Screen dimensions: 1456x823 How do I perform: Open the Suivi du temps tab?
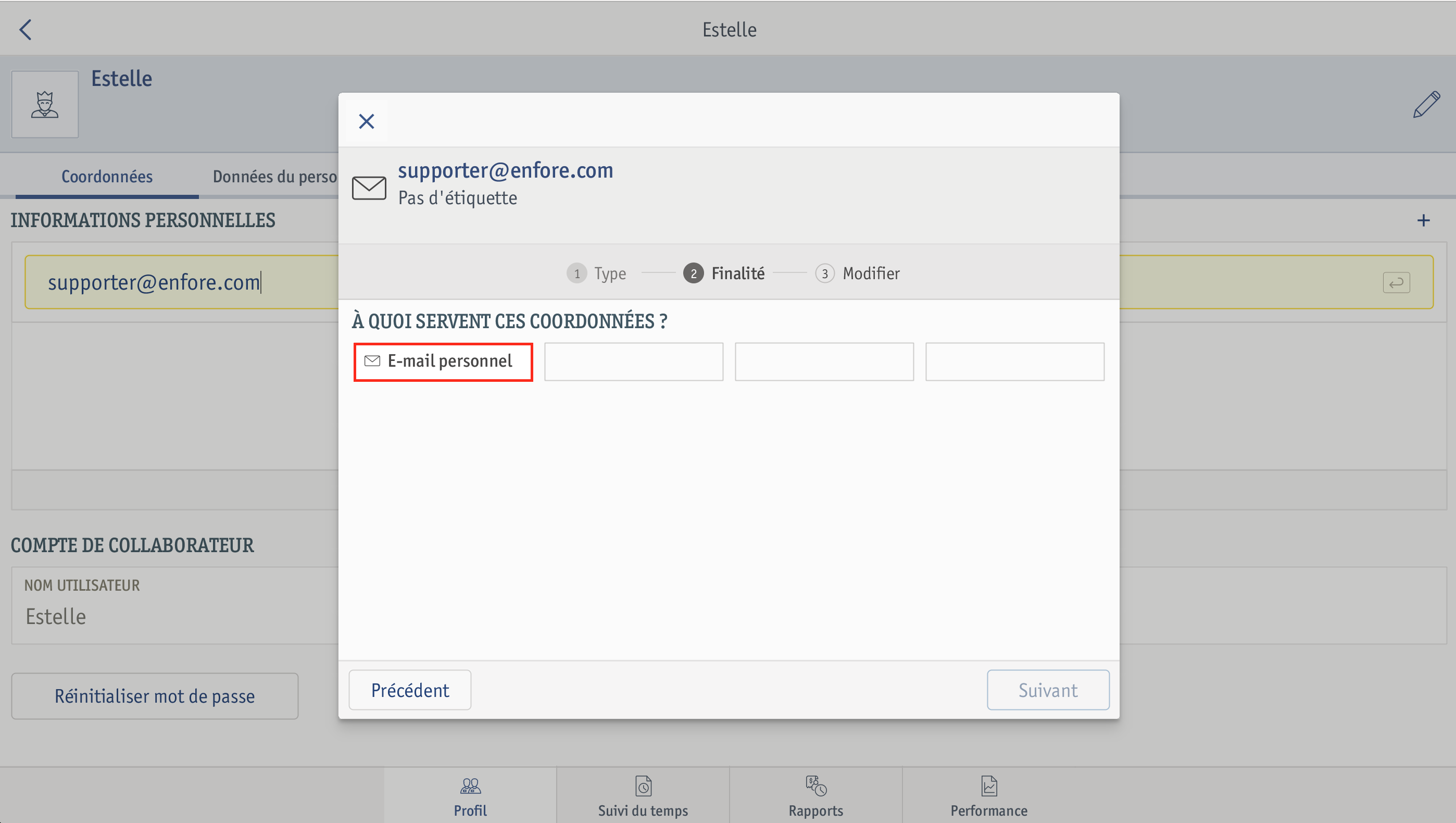(x=643, y=796)
